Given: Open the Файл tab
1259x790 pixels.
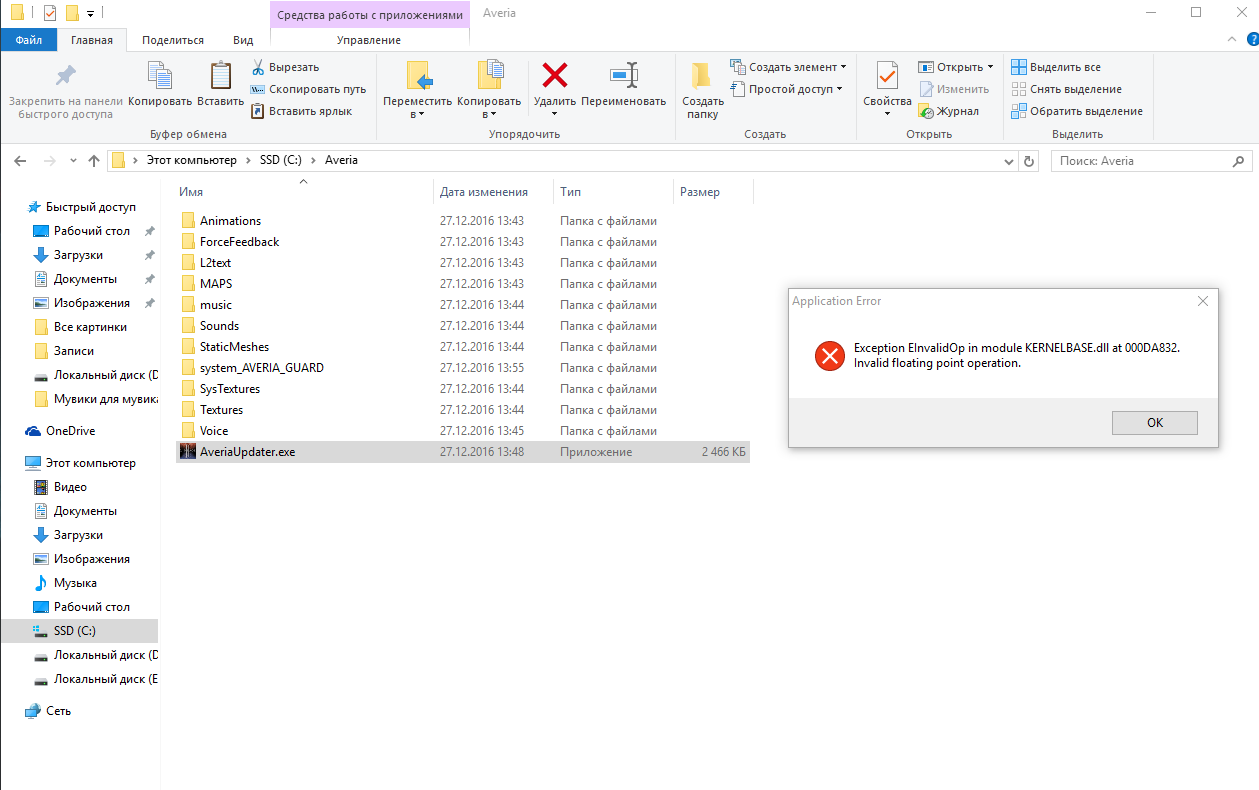Looking at the screenshot, I should (28, 40).
